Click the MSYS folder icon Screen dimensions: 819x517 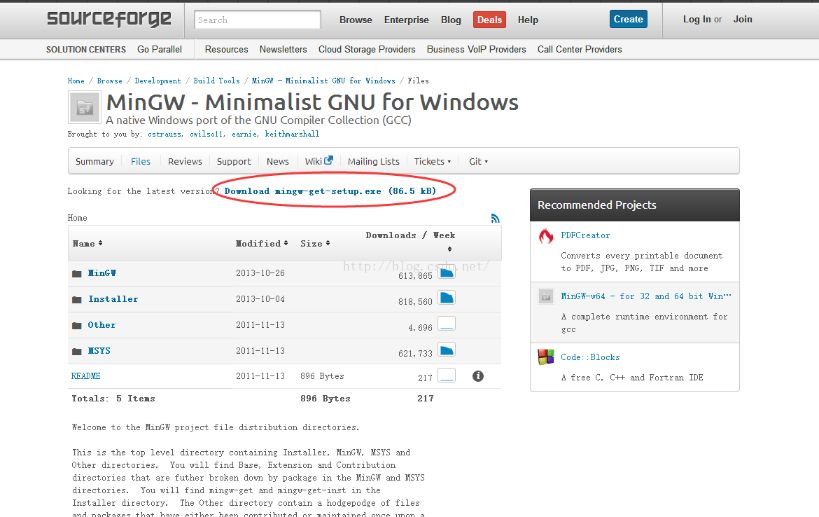[77, 351]
